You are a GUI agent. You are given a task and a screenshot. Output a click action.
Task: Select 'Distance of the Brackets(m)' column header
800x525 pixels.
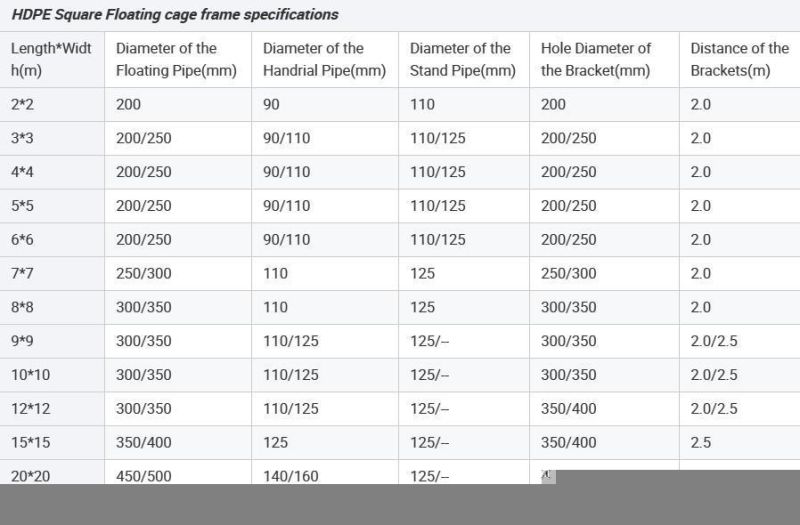[739, 59]
